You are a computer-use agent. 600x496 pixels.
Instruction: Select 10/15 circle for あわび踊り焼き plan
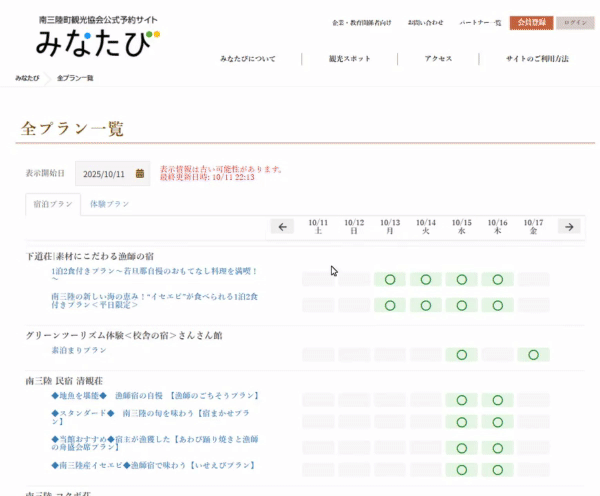coord(462,448)
